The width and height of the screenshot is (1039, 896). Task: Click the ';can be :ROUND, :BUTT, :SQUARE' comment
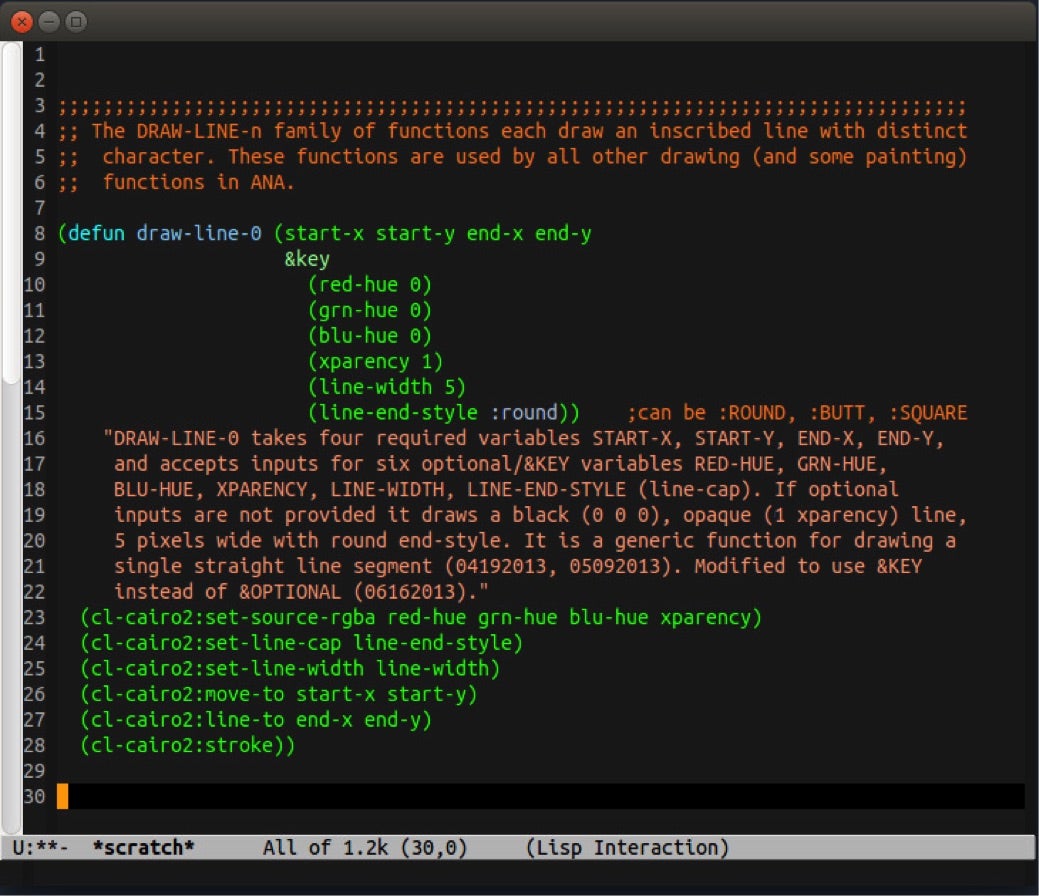coord(797,413)
